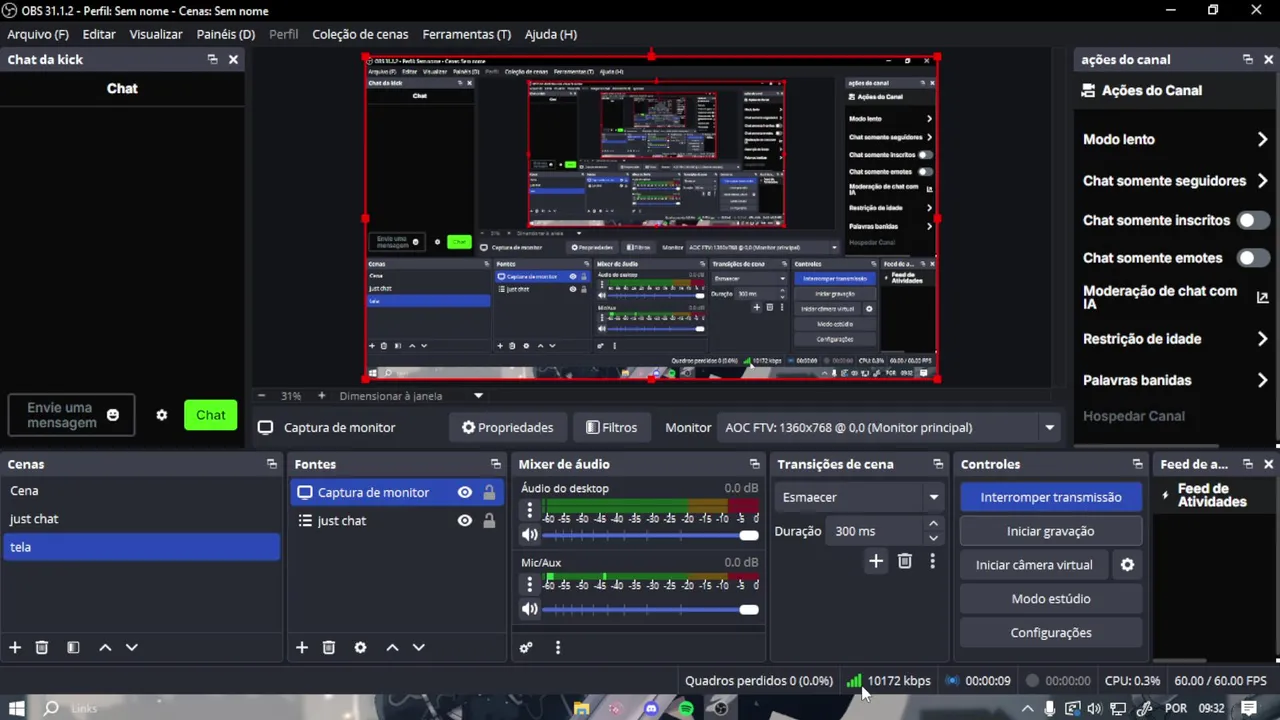Open the Editar menu
This screenshot has height=720, width=1280.
pyautogui.click(x=99, y=34)
